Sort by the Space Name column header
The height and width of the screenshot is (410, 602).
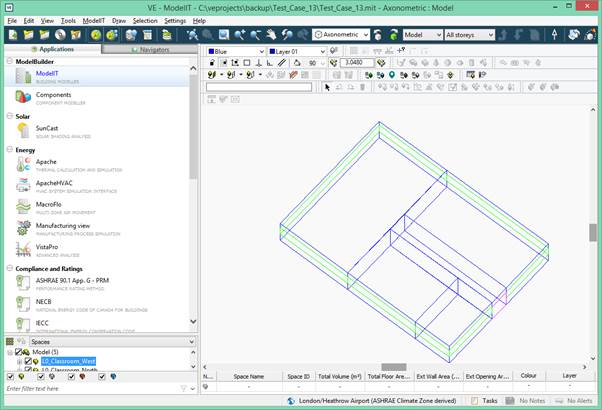tap(248, 376)
